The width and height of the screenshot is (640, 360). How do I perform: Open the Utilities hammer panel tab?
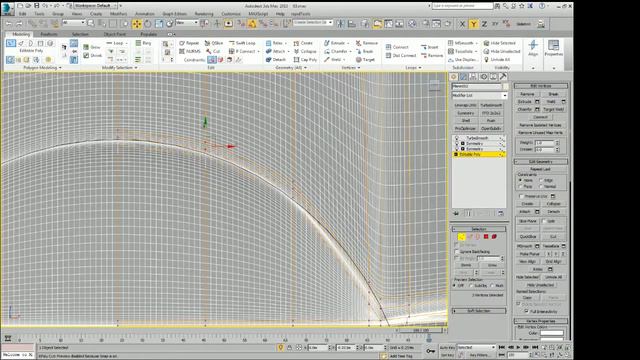click(x=503, y=77)
